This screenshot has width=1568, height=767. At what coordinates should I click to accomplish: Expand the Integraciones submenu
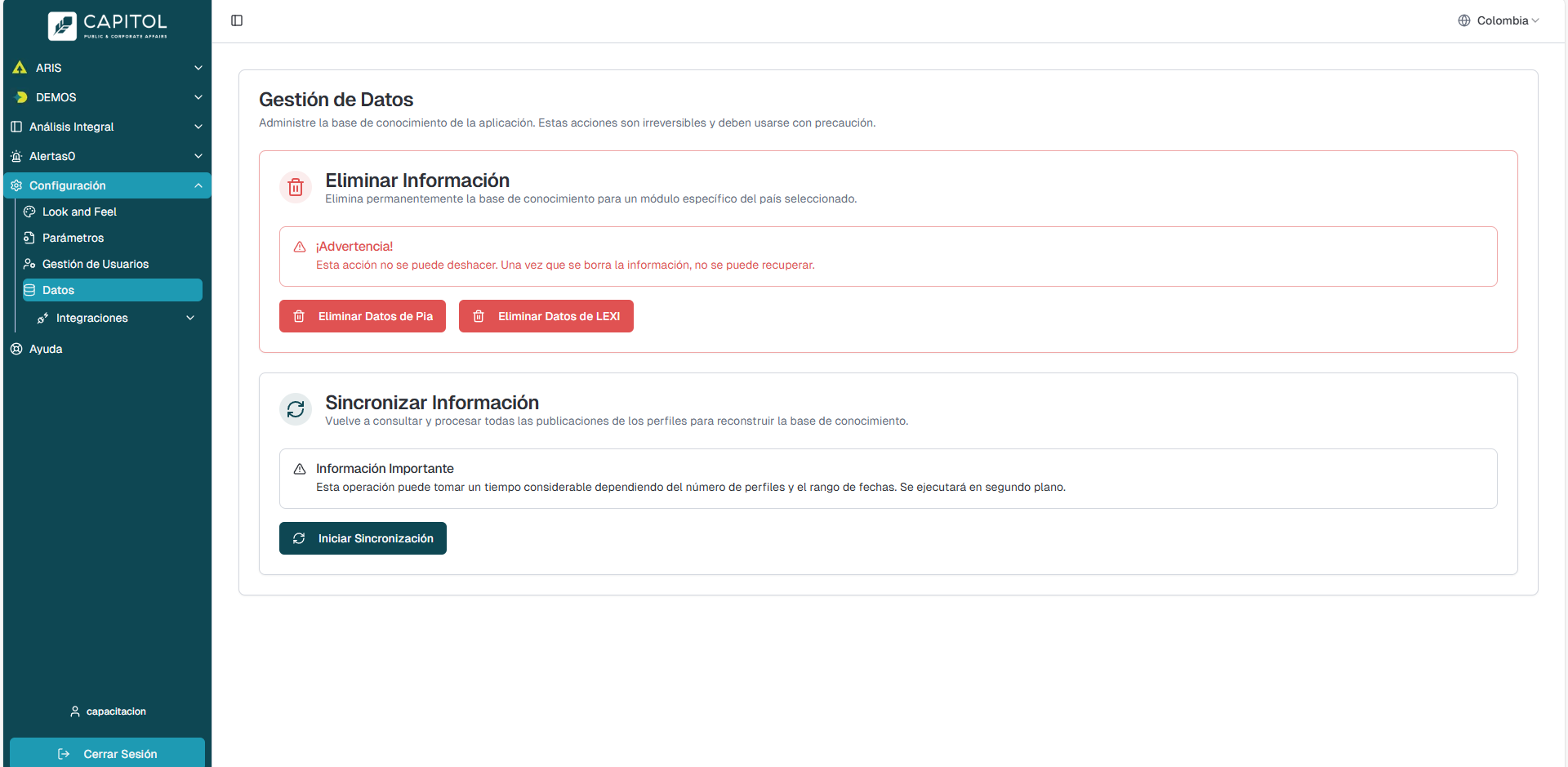click(190, 318)
